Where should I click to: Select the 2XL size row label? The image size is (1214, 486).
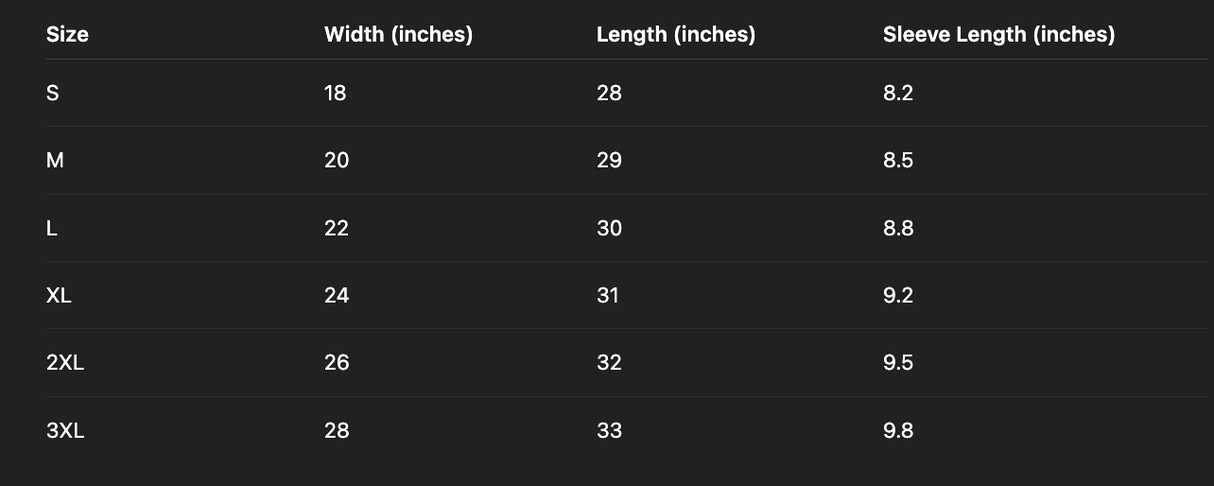65,363
